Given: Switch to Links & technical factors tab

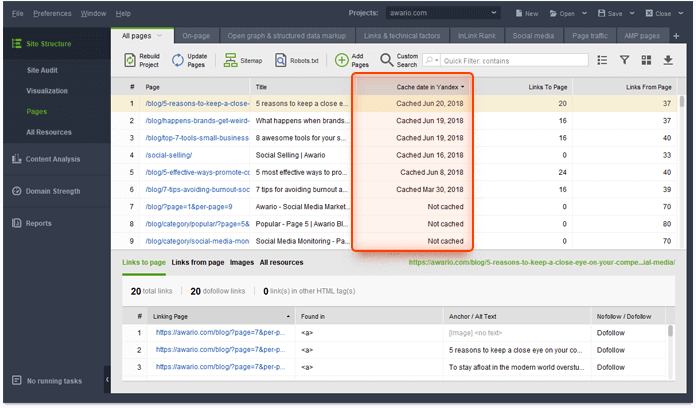Looking at the screenshot, I should [402, 36].
